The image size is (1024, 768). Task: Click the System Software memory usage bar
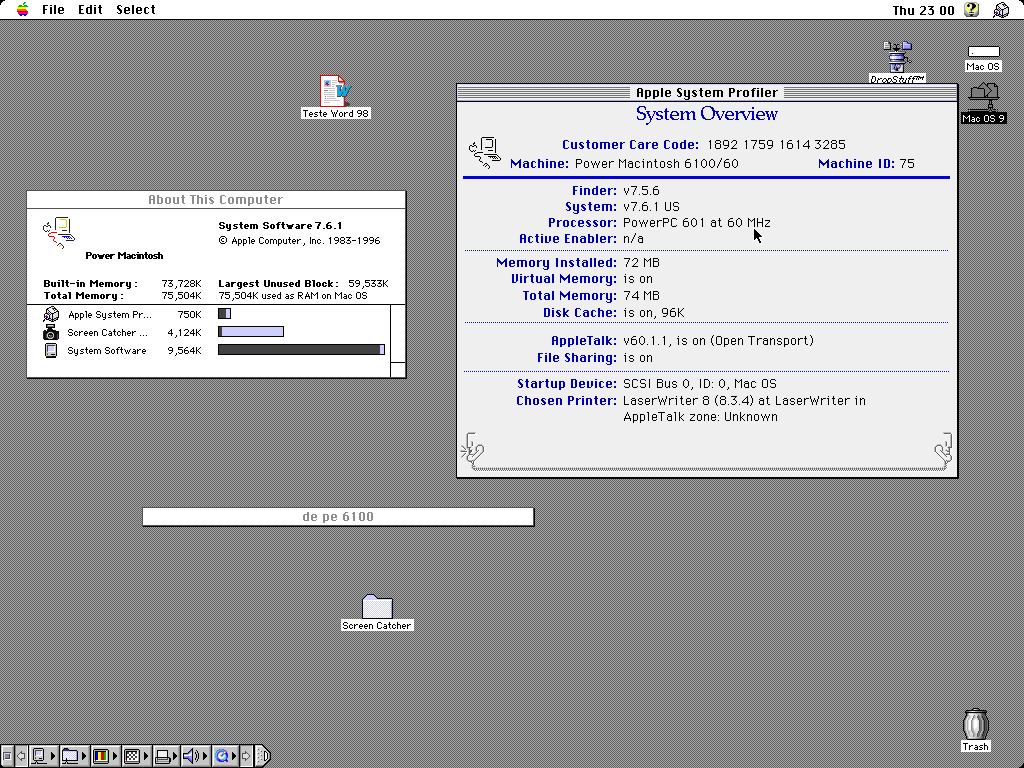point(301,350)
